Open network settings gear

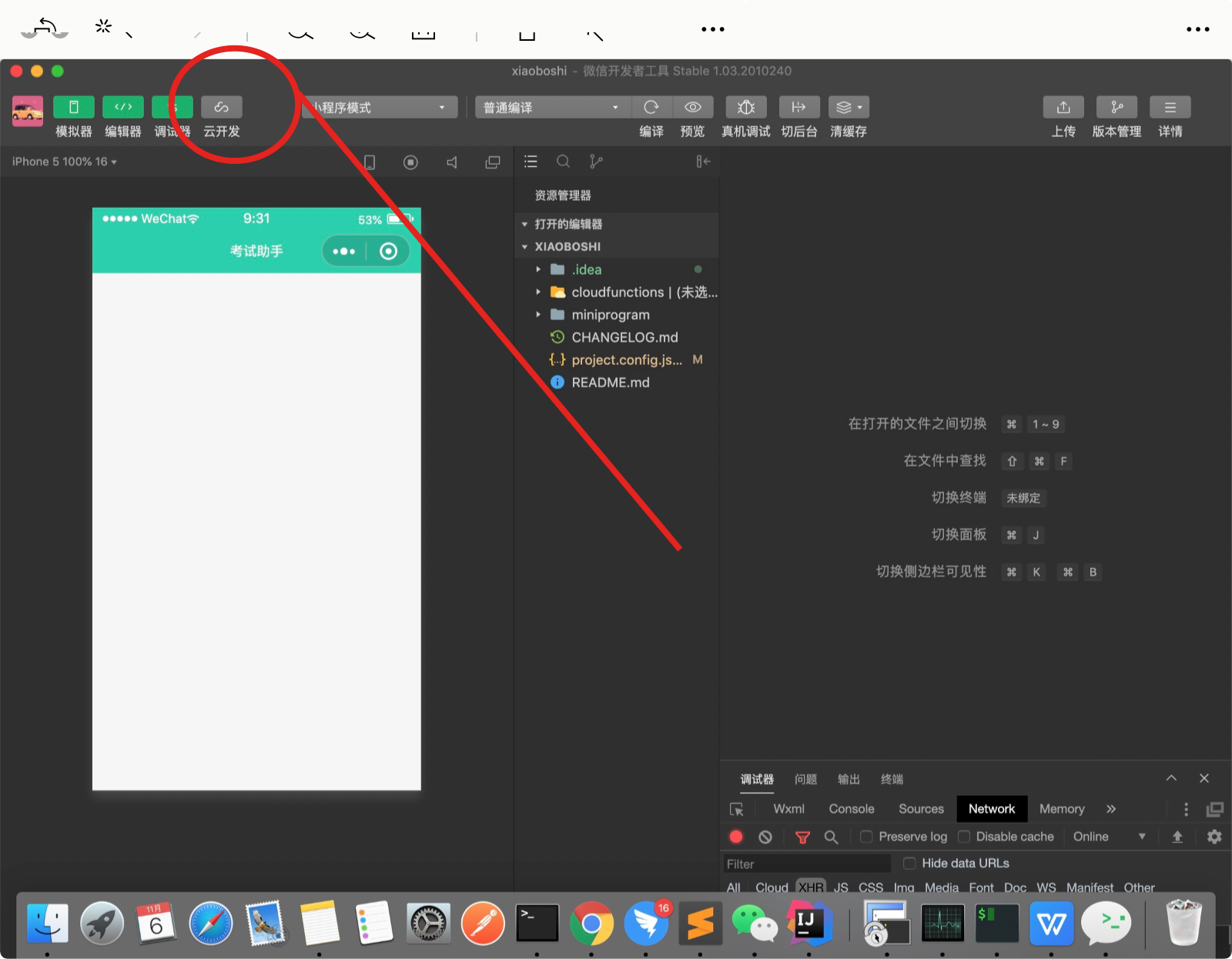(1214, 837)
